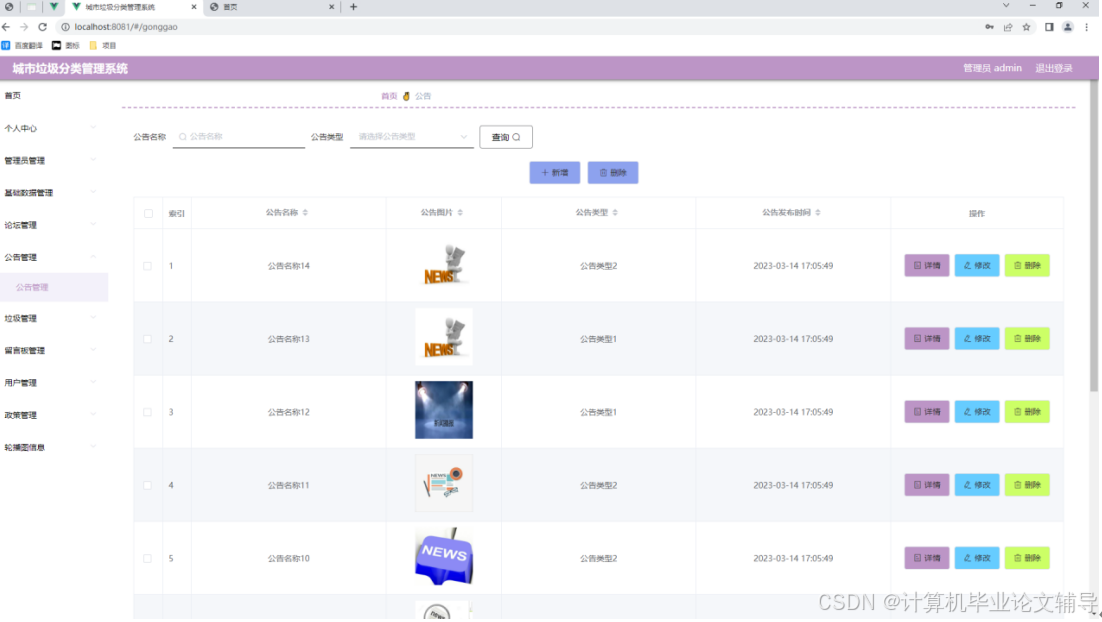The width and height of the screenshot is (1102, 622).
Task: Check the checkbox for row 公告名称14
Action: [x=147, y=265]
